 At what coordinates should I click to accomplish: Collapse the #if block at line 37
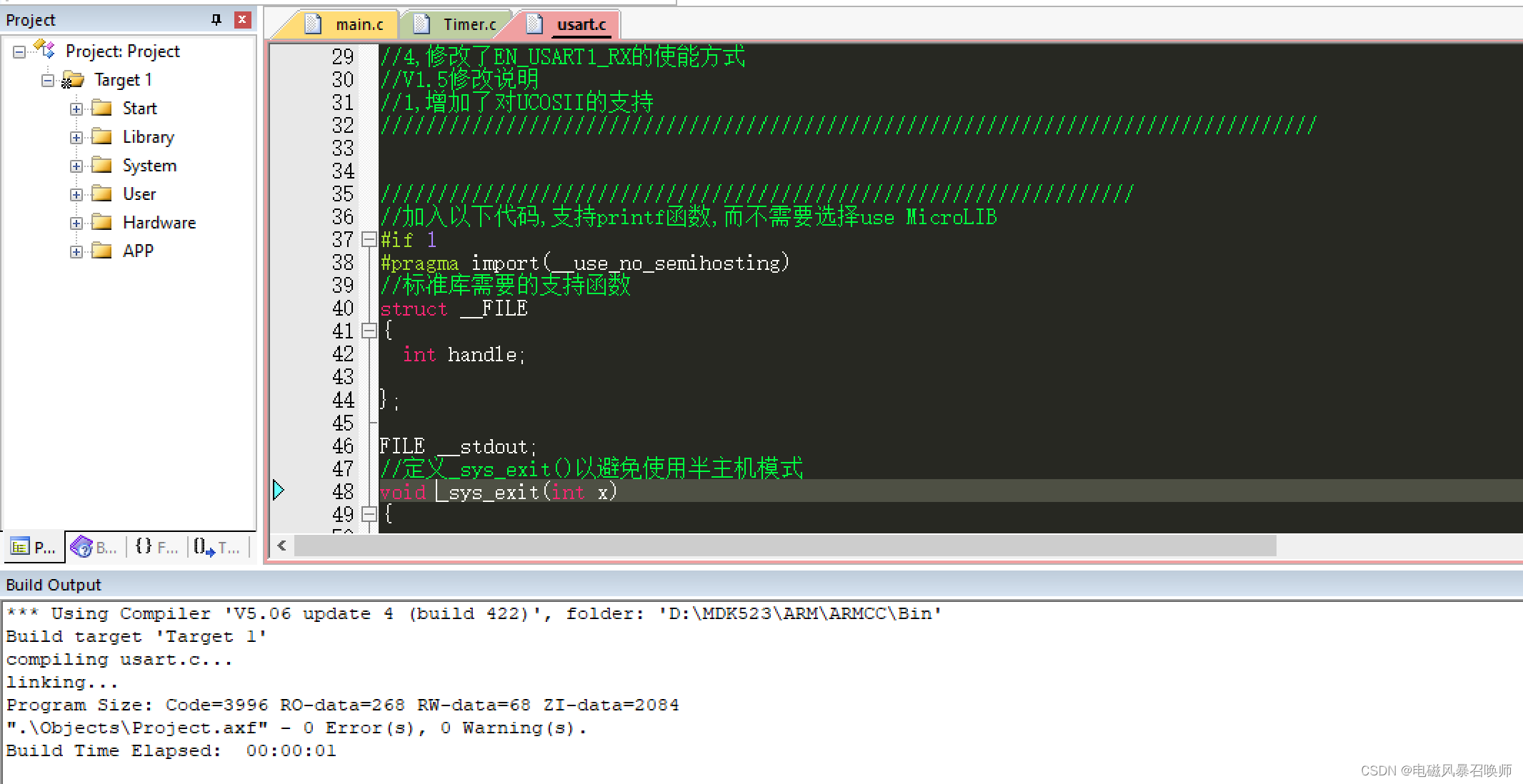coord(369,240)
